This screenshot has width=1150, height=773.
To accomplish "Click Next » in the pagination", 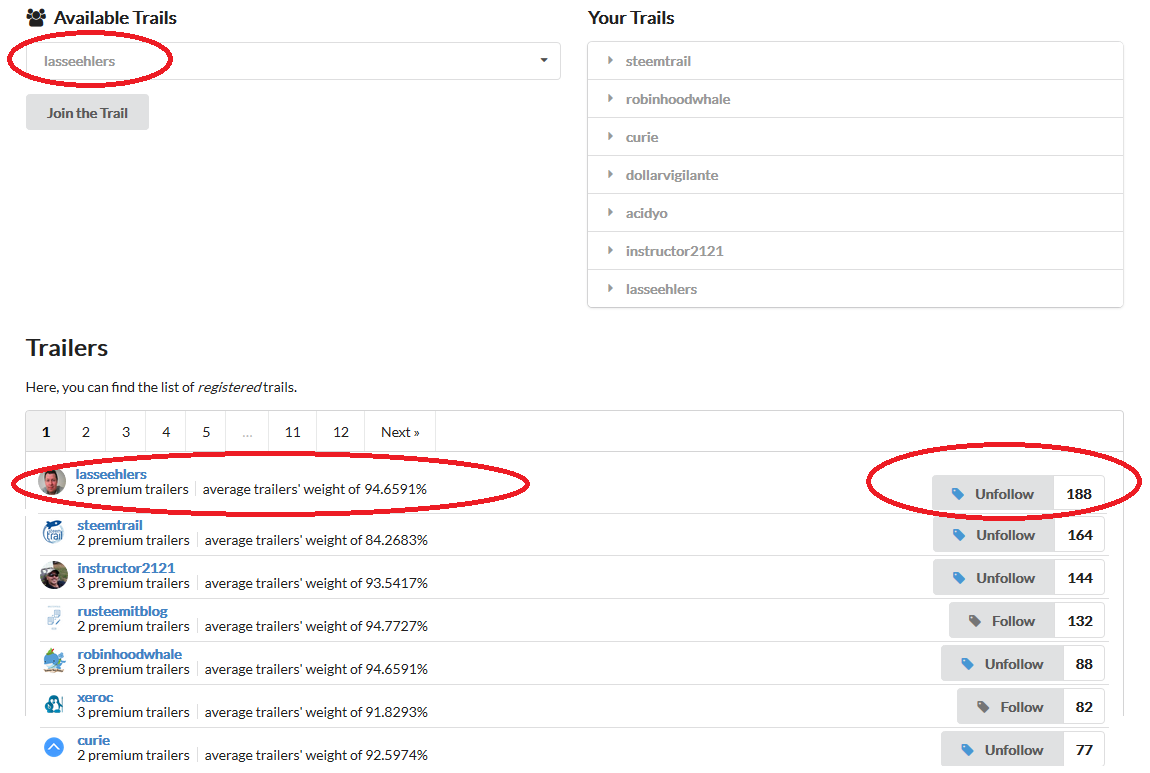I will click(400, 432).
